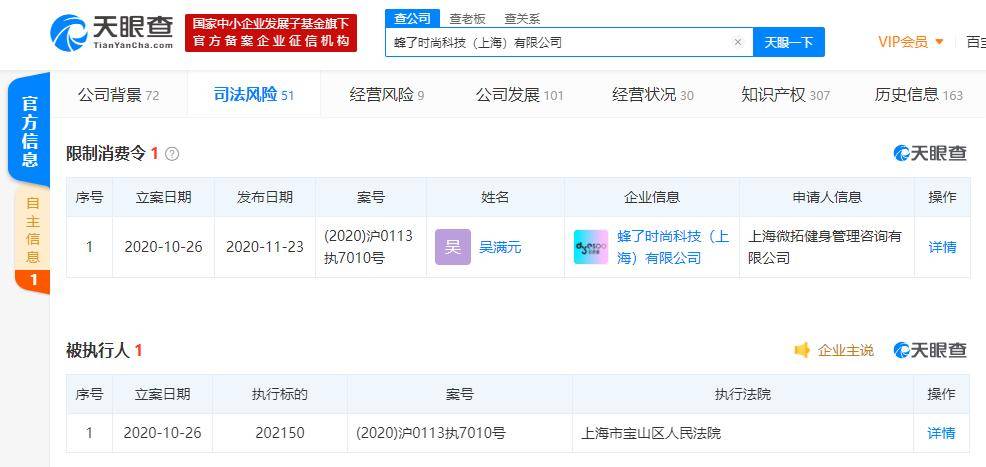Open the red 国家中小企业发展子基金 banner
The width and height of the screenshot is (986, 467).
271,33
